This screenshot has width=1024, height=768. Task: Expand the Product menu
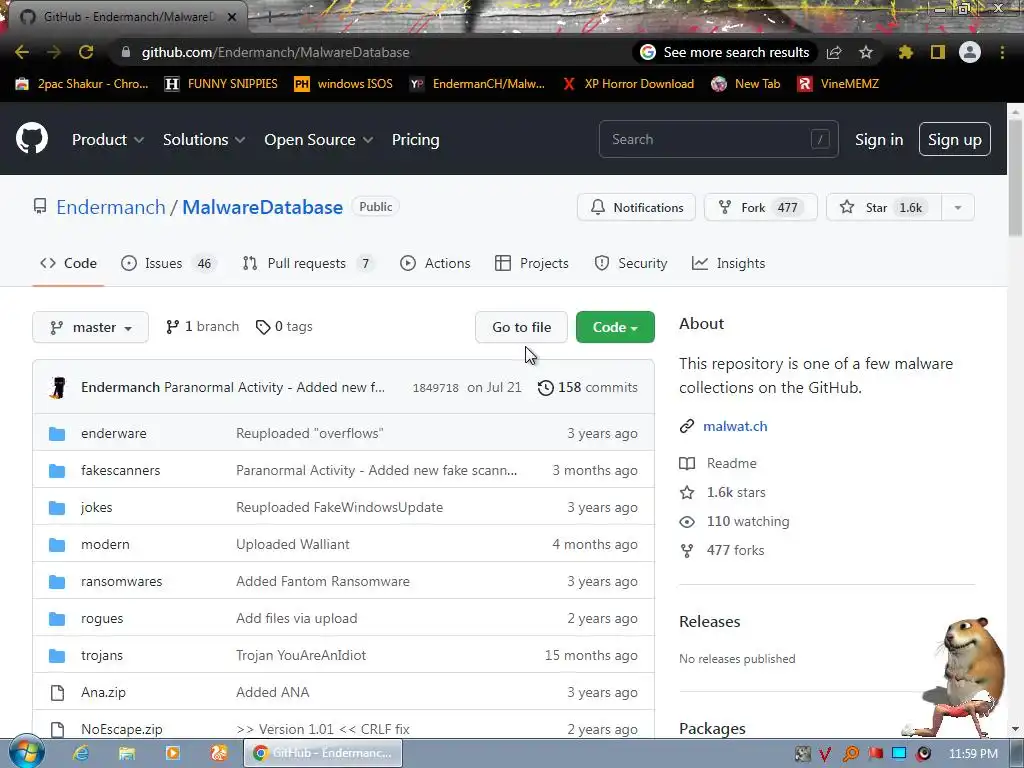(108, 140)
